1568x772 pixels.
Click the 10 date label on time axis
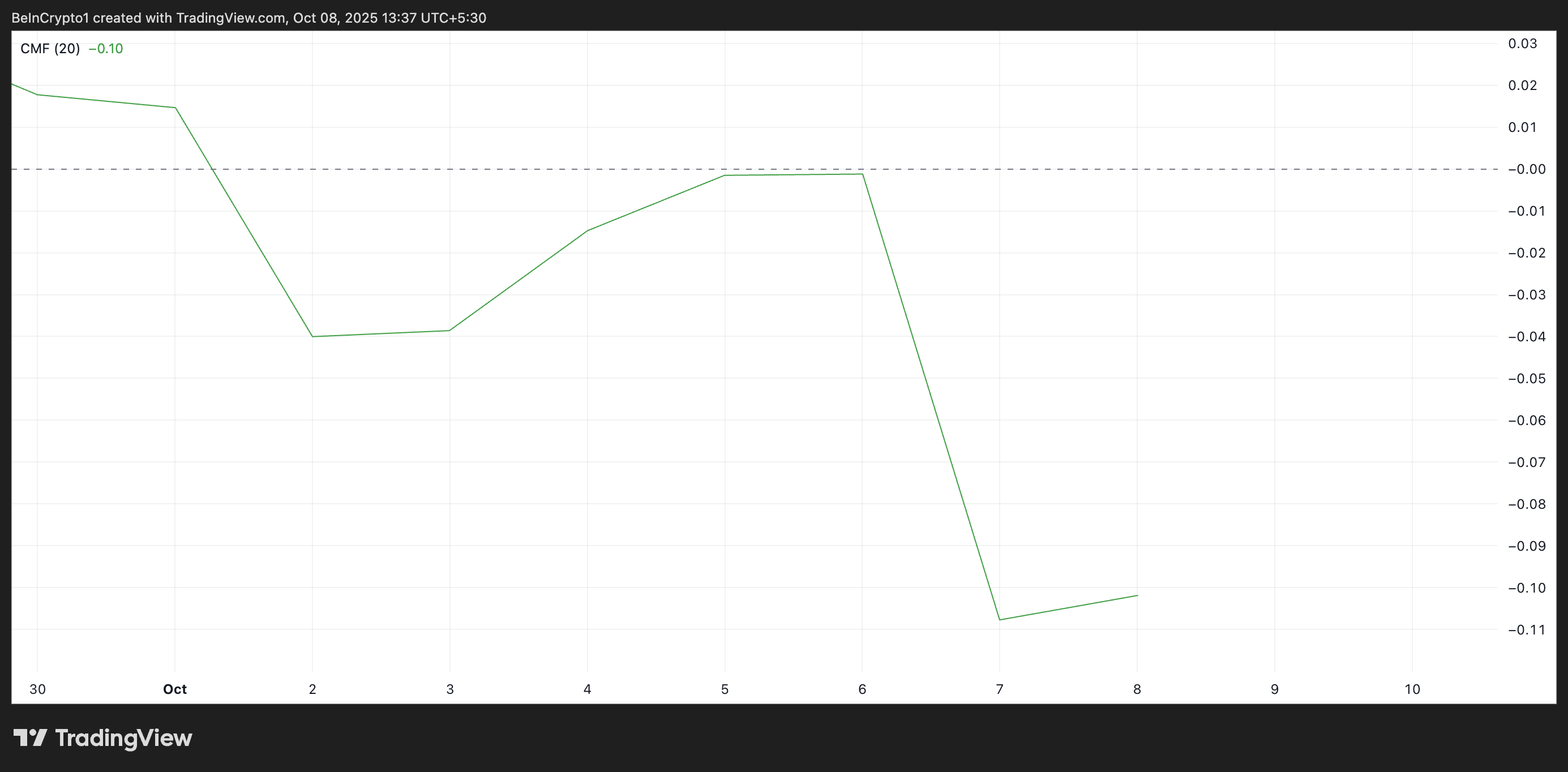1412,689
